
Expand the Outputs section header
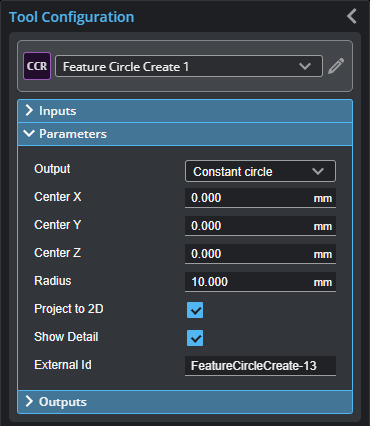tap(185, 402)
